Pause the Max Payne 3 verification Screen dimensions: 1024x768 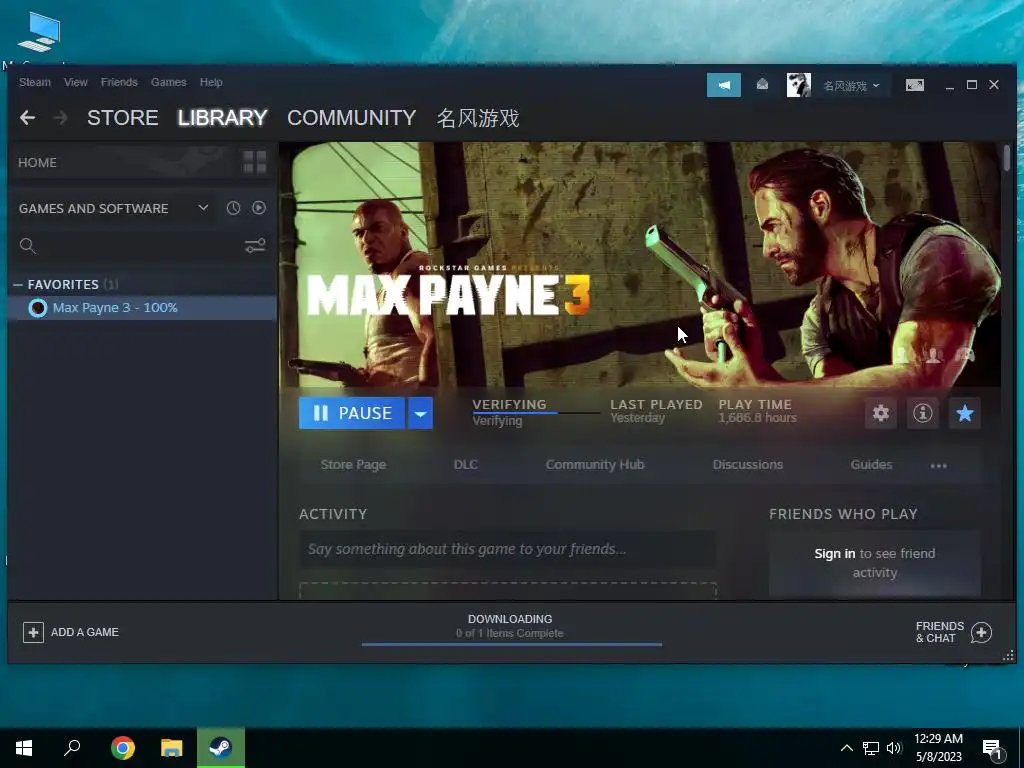tap(352, 413)
